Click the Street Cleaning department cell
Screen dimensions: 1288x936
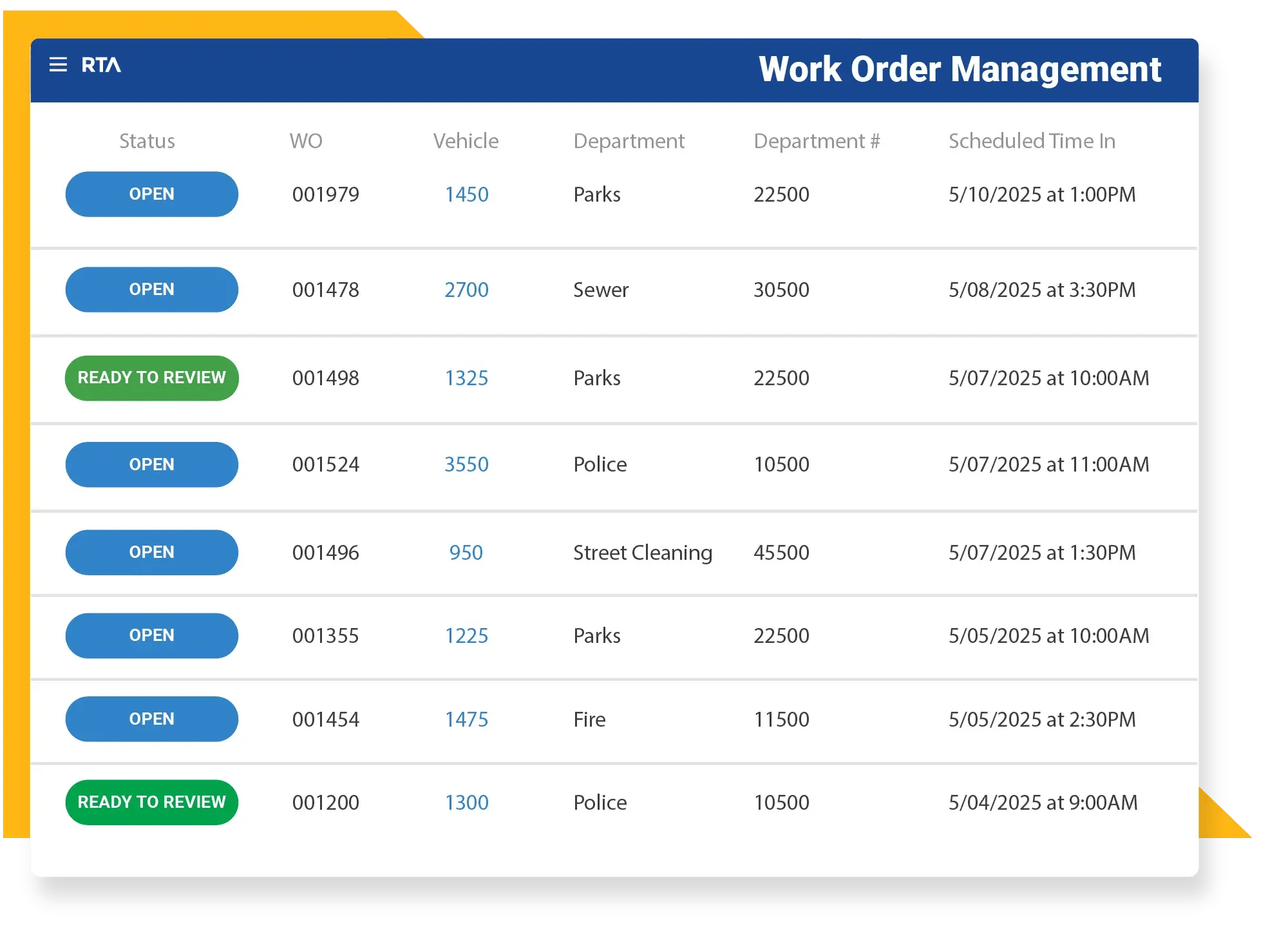643,553
